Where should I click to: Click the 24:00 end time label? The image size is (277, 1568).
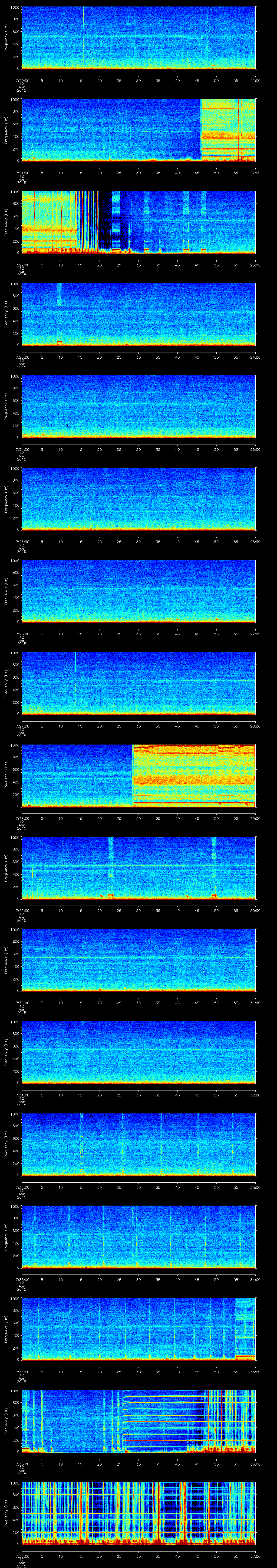[x=256, y=357]
